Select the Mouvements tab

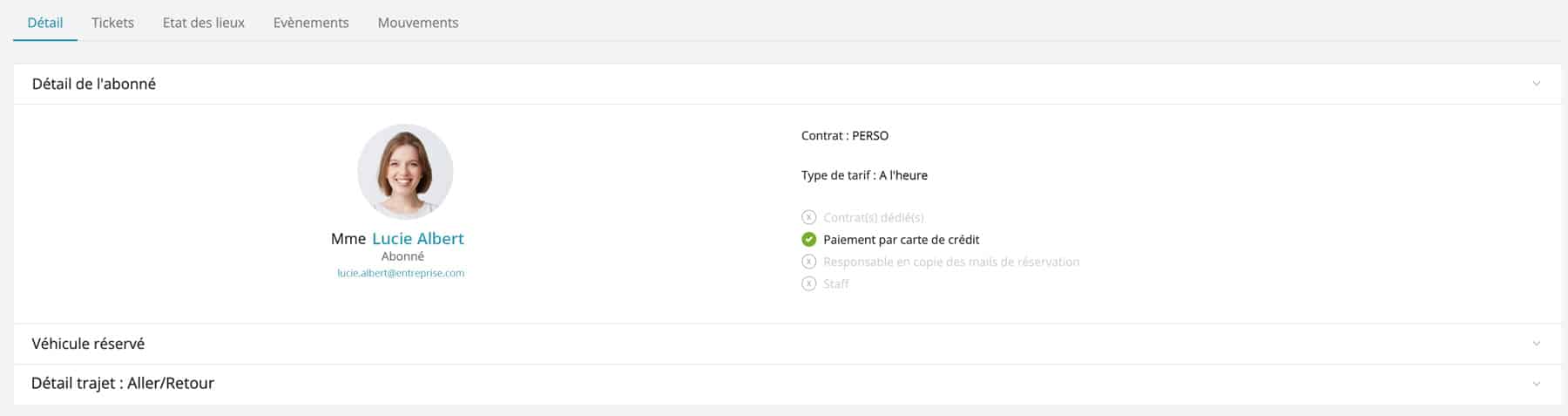tap(418, 23)
